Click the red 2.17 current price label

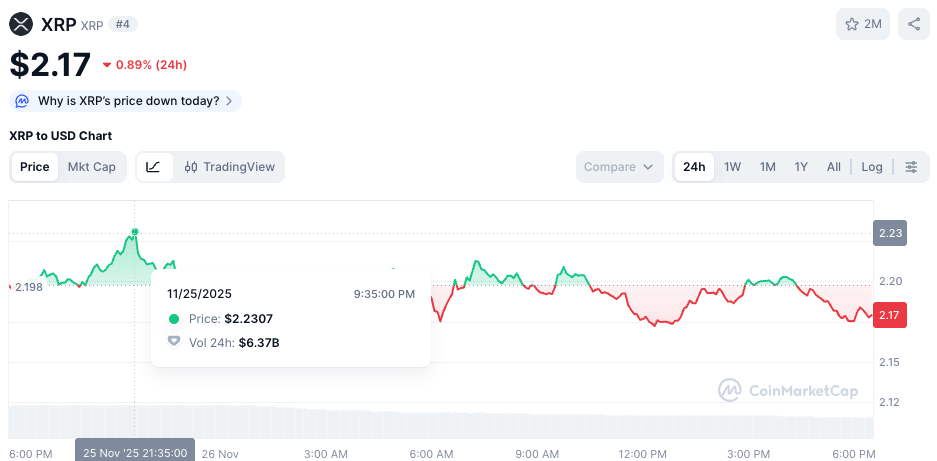890,315
